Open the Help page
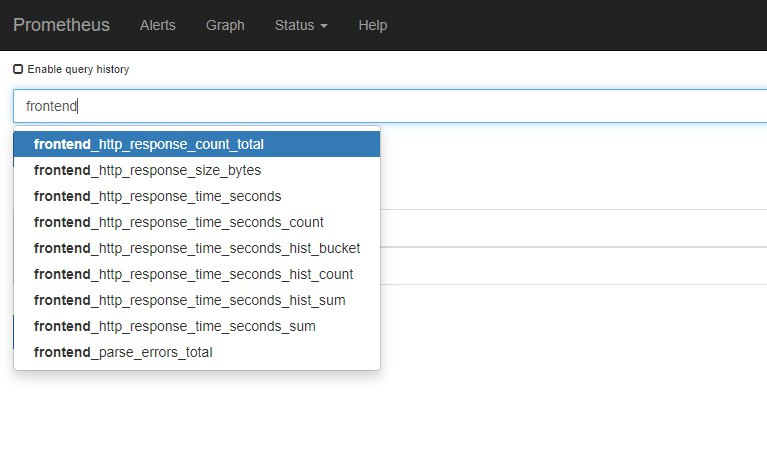The image size is (767, 450). (372, 25)
